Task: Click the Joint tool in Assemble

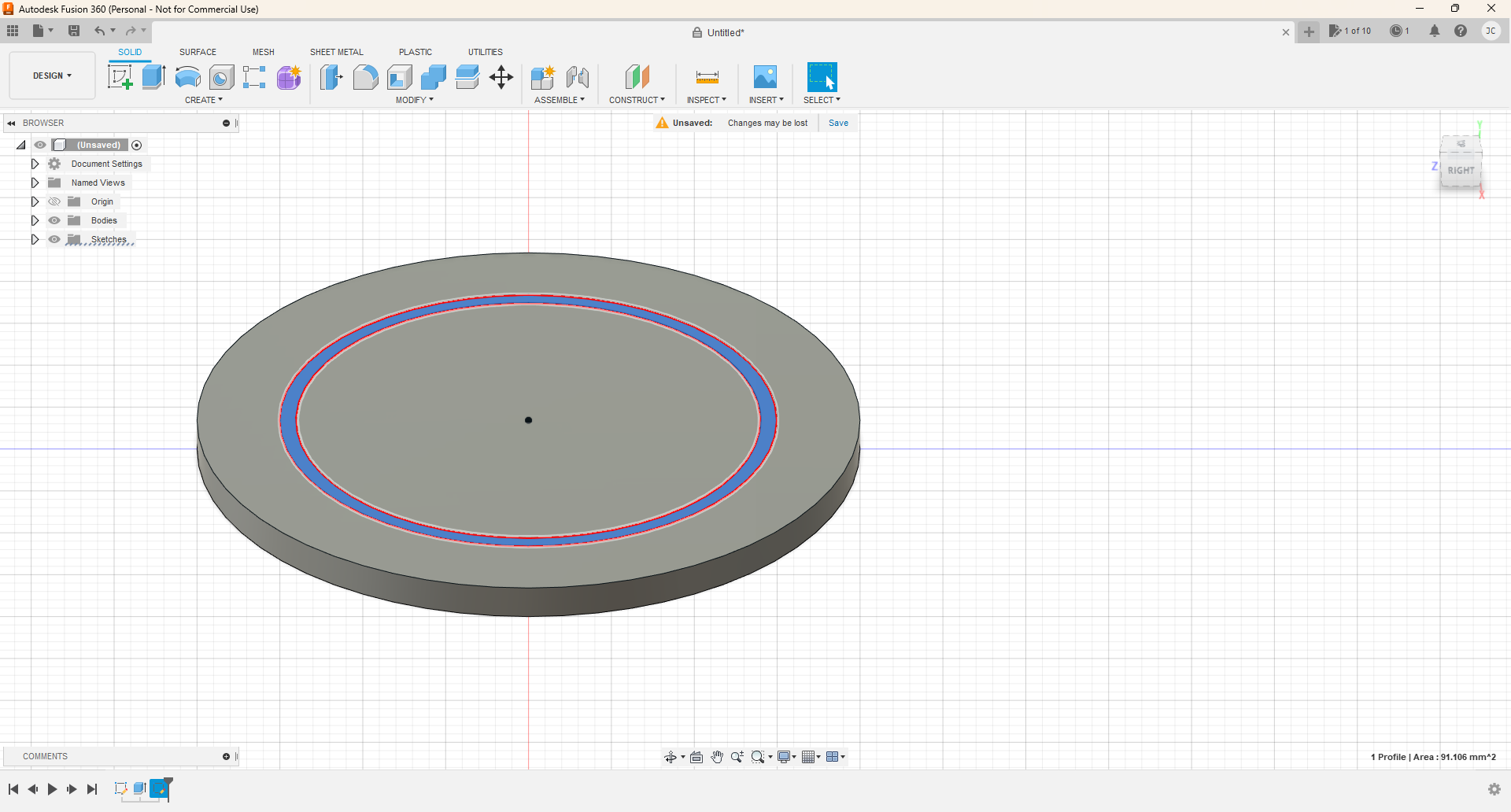Action: pos(578,77)
